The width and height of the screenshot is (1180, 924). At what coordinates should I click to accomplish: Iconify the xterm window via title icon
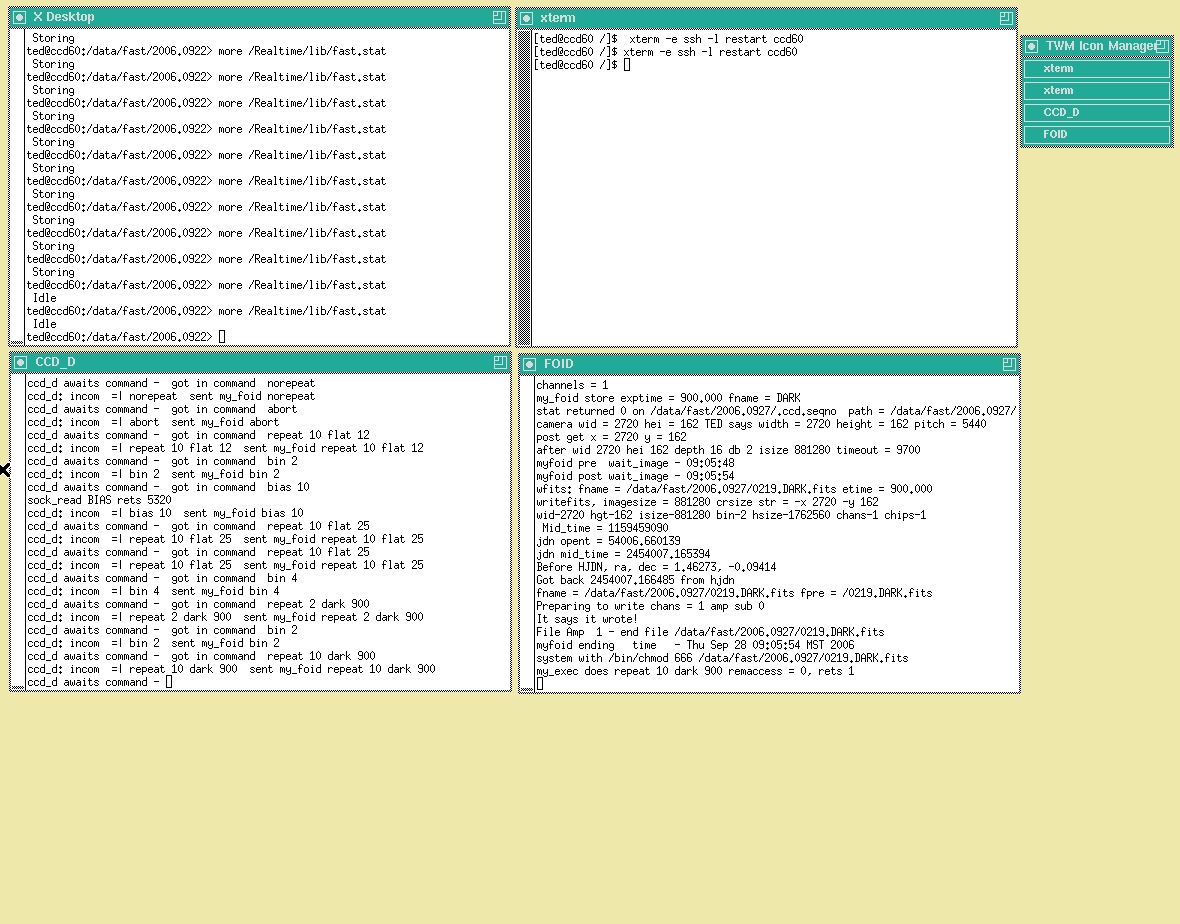coord(527,18)
